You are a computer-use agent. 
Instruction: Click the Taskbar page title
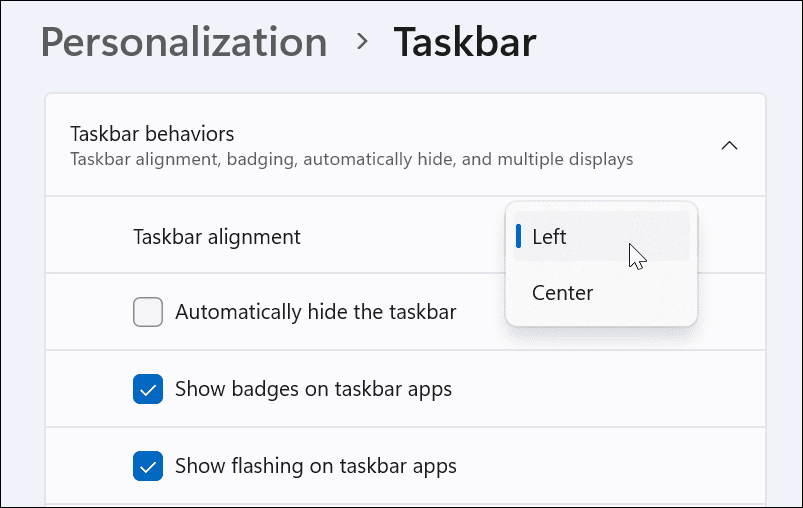[465, 43]
